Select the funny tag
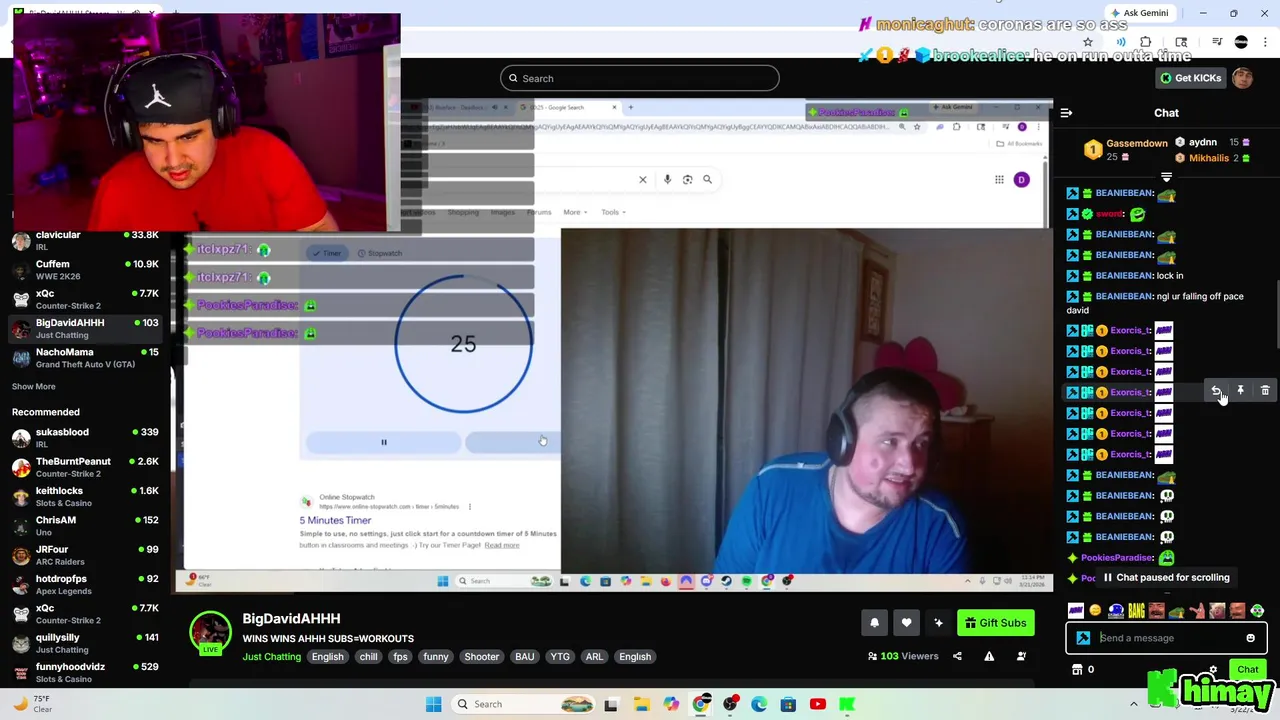The height and width of the screenshot is (720, 1280). click(435, 657)
